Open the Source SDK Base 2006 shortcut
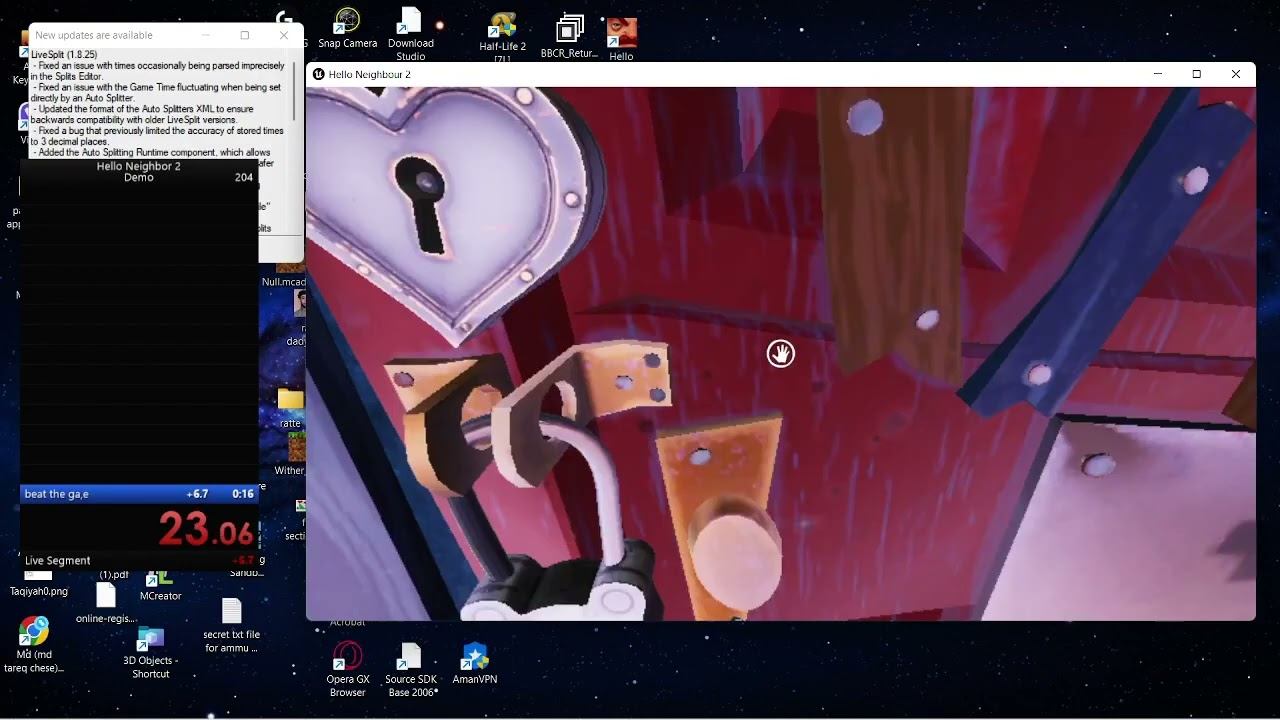 (x=411, y=668)
